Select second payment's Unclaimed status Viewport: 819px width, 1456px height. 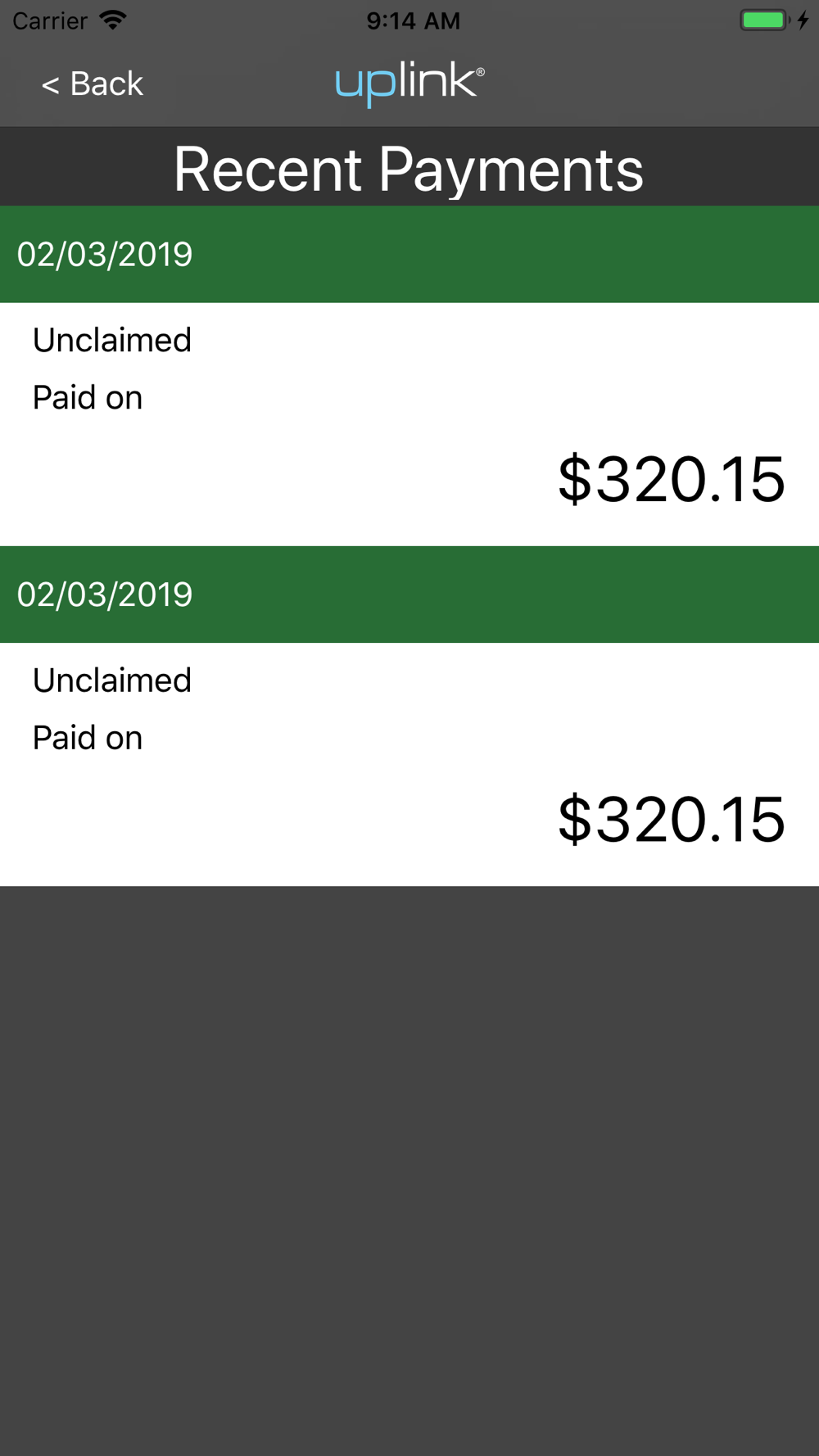pyautogui.click(x=112, y=681)
